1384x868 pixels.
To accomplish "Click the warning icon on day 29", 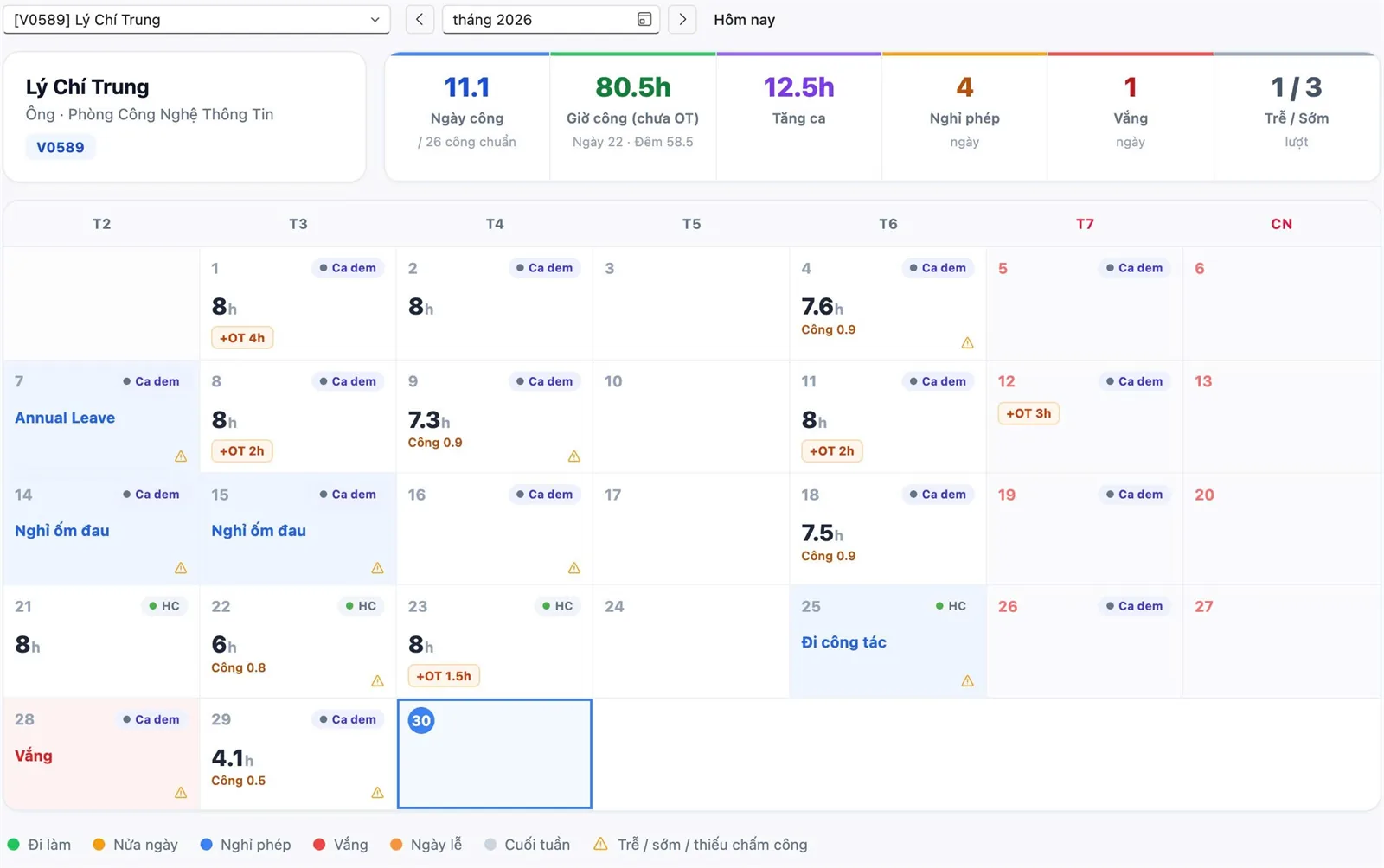I will pos(378,792).
